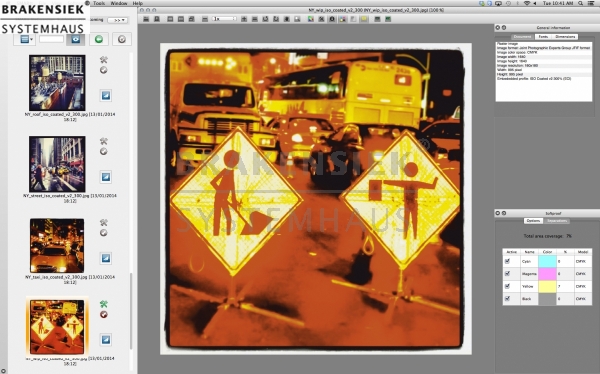Click the zoom in plus toolbar icon
The height and width of the screenshot is (374, 600).
(x=244, y=19)
